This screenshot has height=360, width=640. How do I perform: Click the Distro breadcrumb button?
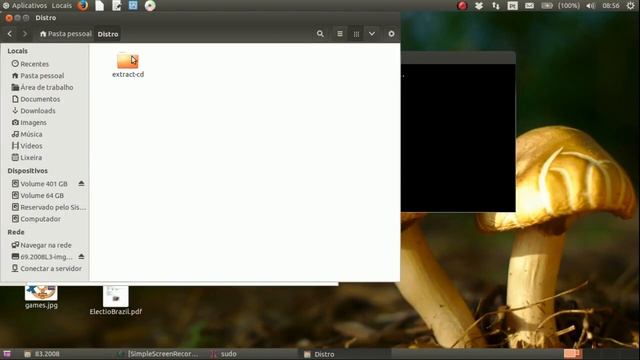(108, 34)
